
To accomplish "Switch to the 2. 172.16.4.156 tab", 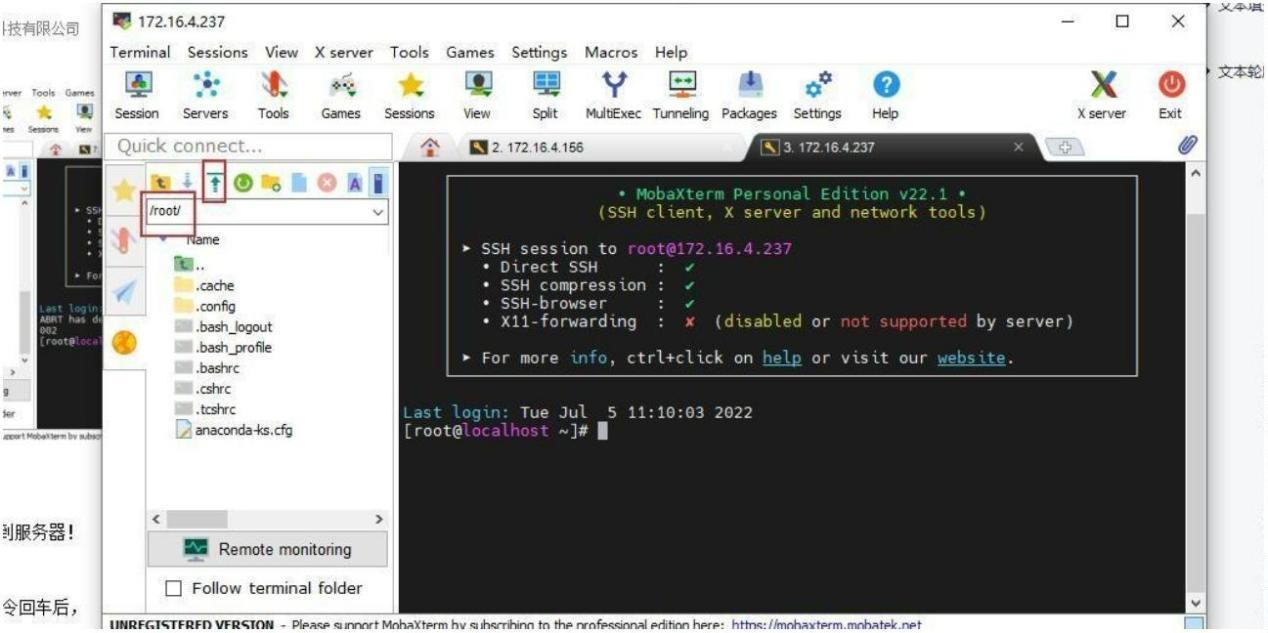I will (x=602, y=147).
